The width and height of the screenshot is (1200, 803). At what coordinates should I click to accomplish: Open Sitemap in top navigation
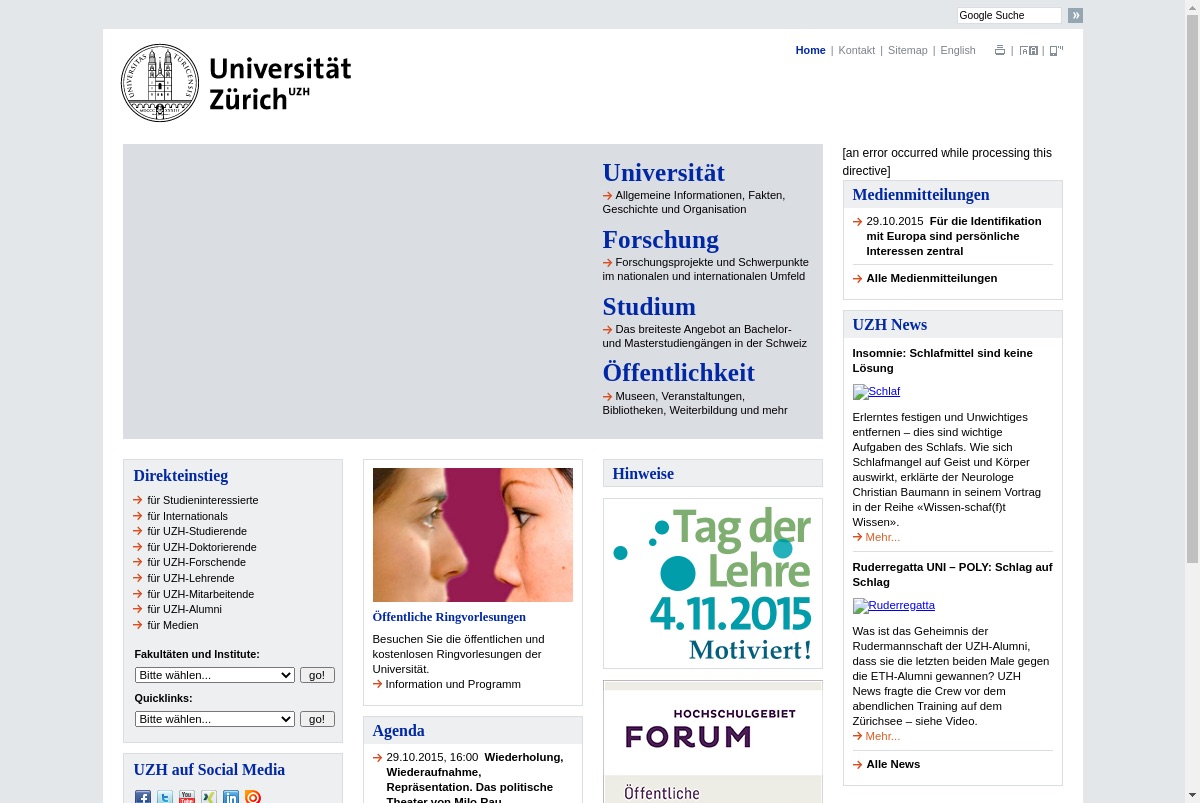coord(908,50)
